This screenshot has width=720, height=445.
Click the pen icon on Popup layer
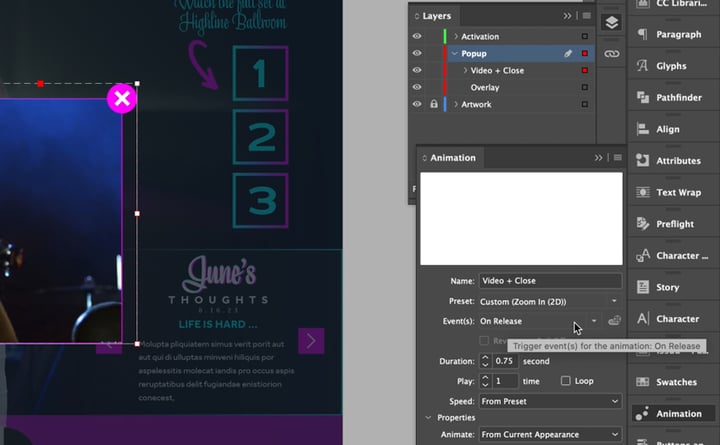click(568, 54)
